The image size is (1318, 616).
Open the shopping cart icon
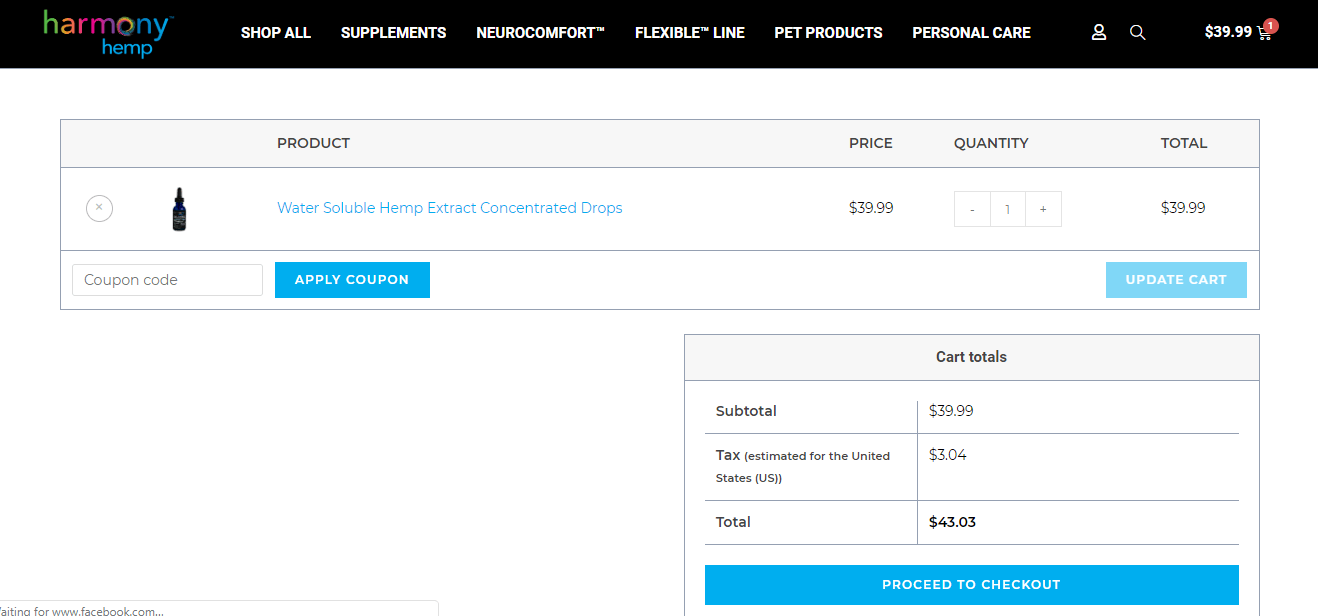(x=1264, y=33)
